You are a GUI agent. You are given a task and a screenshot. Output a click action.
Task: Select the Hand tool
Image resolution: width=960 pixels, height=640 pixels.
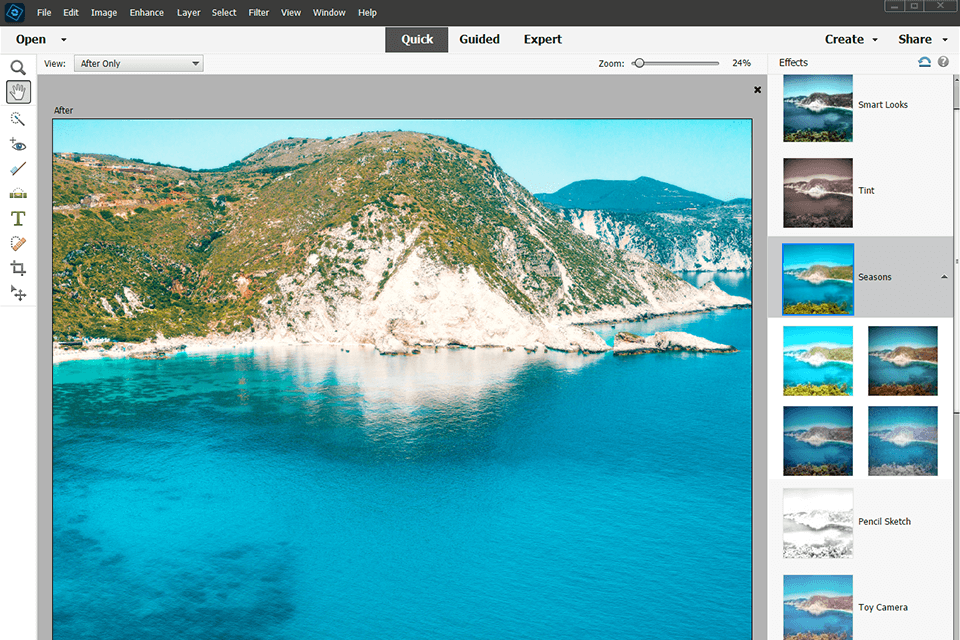click(18, 92)
